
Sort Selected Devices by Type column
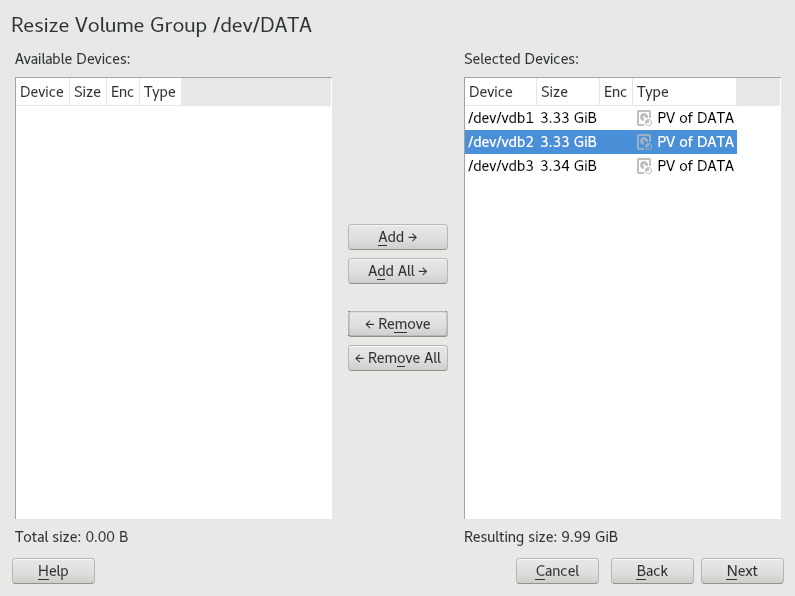[x=684, y=92]
